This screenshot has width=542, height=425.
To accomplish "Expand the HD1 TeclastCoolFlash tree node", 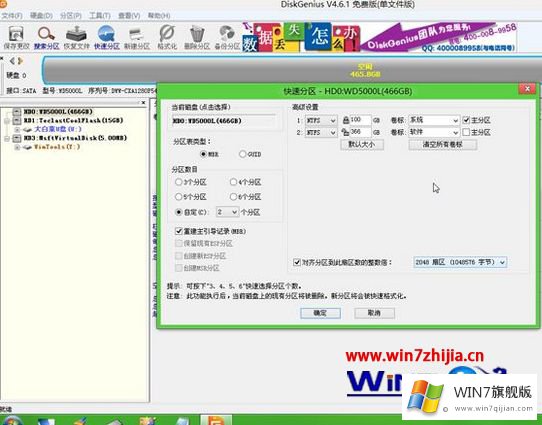I will tap(7, 121).
